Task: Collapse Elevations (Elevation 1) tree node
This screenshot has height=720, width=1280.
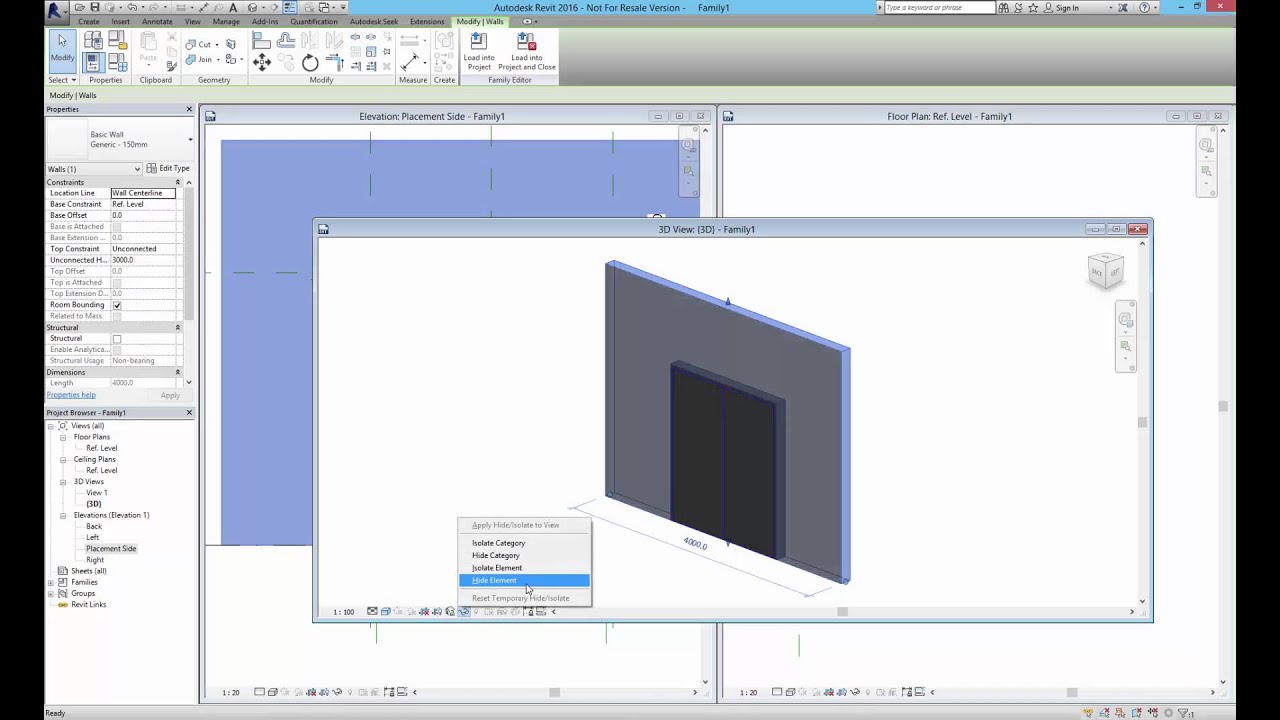Action: [63, 515]
